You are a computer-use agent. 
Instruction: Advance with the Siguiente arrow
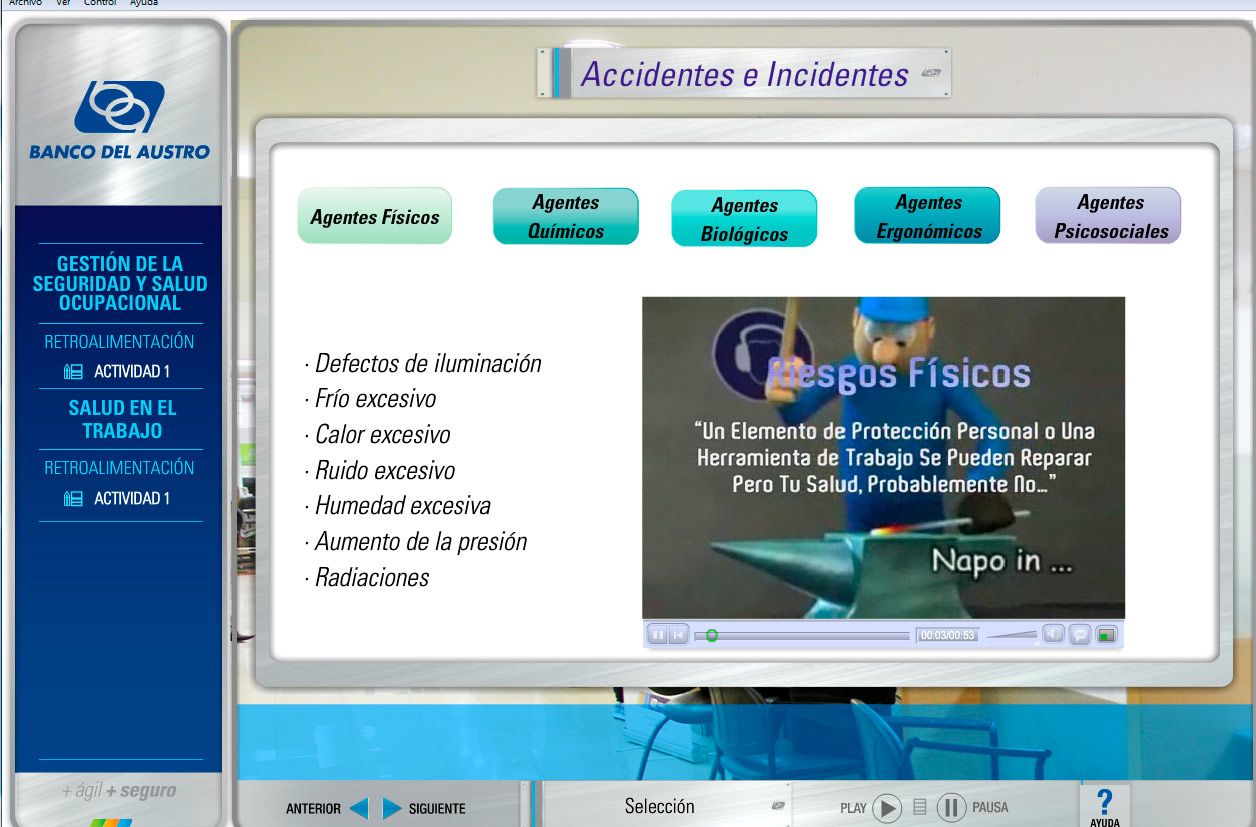tap(392, 808)
